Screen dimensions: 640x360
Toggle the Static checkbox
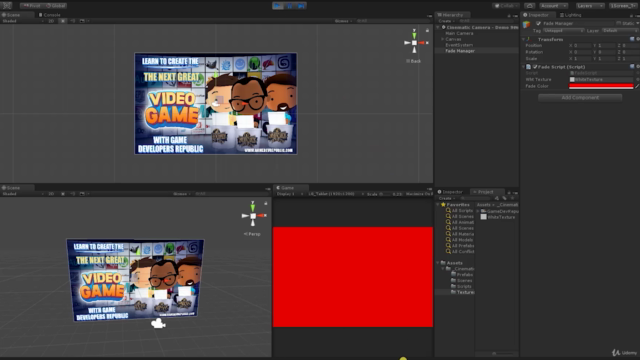tap(618, 23)
